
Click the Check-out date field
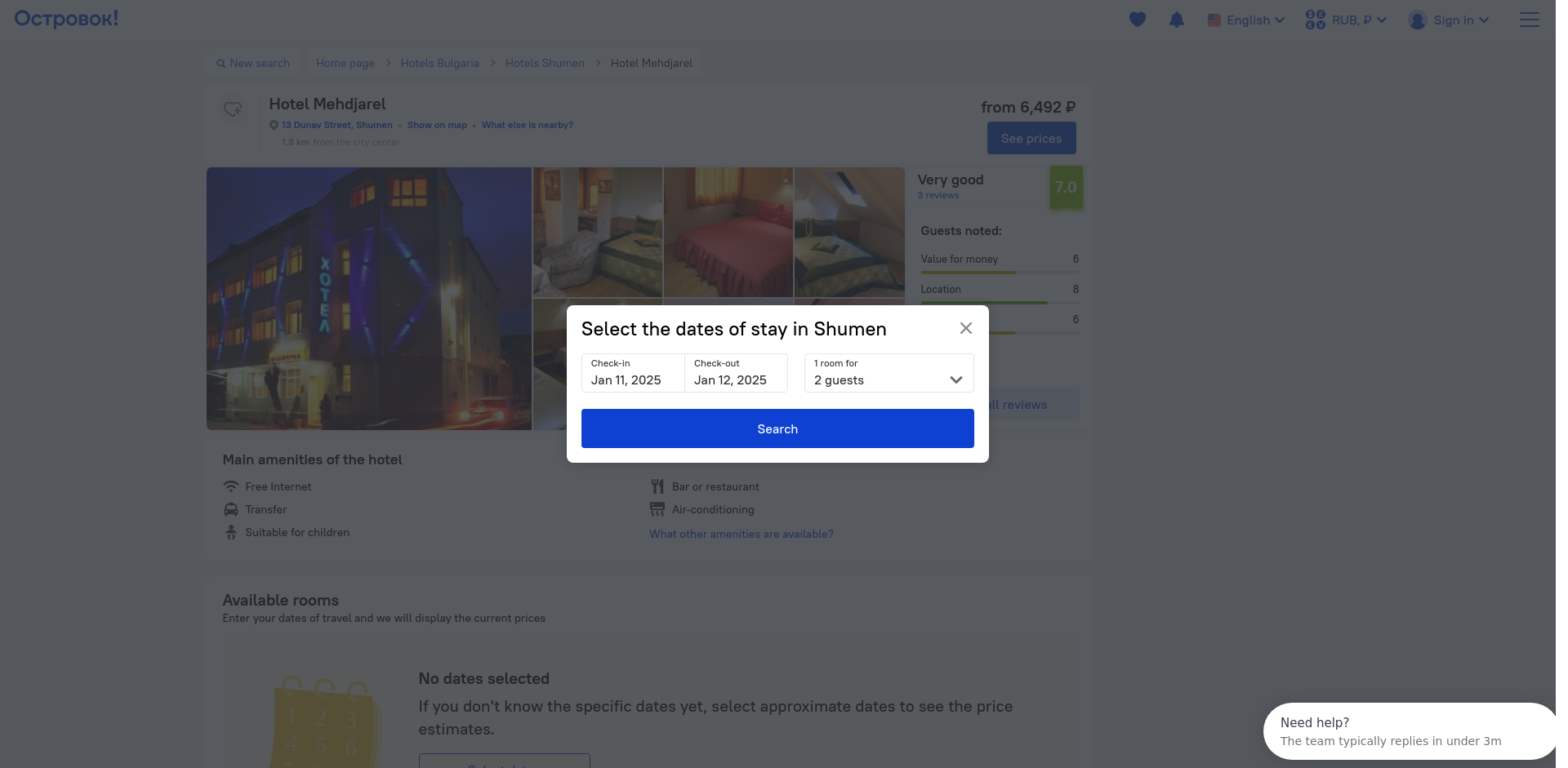point(735,373)
